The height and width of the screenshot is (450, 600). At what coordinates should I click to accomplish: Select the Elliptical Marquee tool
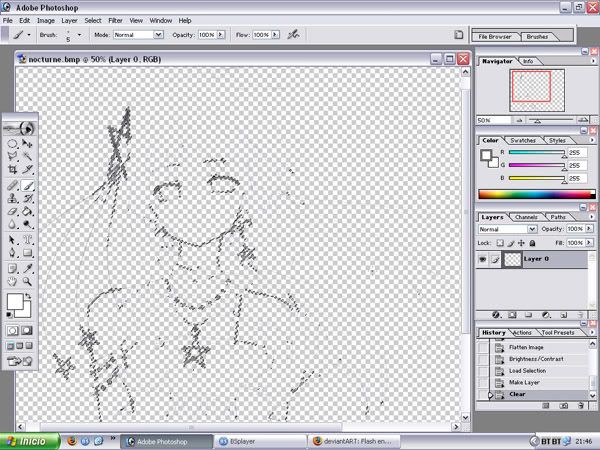12,144
